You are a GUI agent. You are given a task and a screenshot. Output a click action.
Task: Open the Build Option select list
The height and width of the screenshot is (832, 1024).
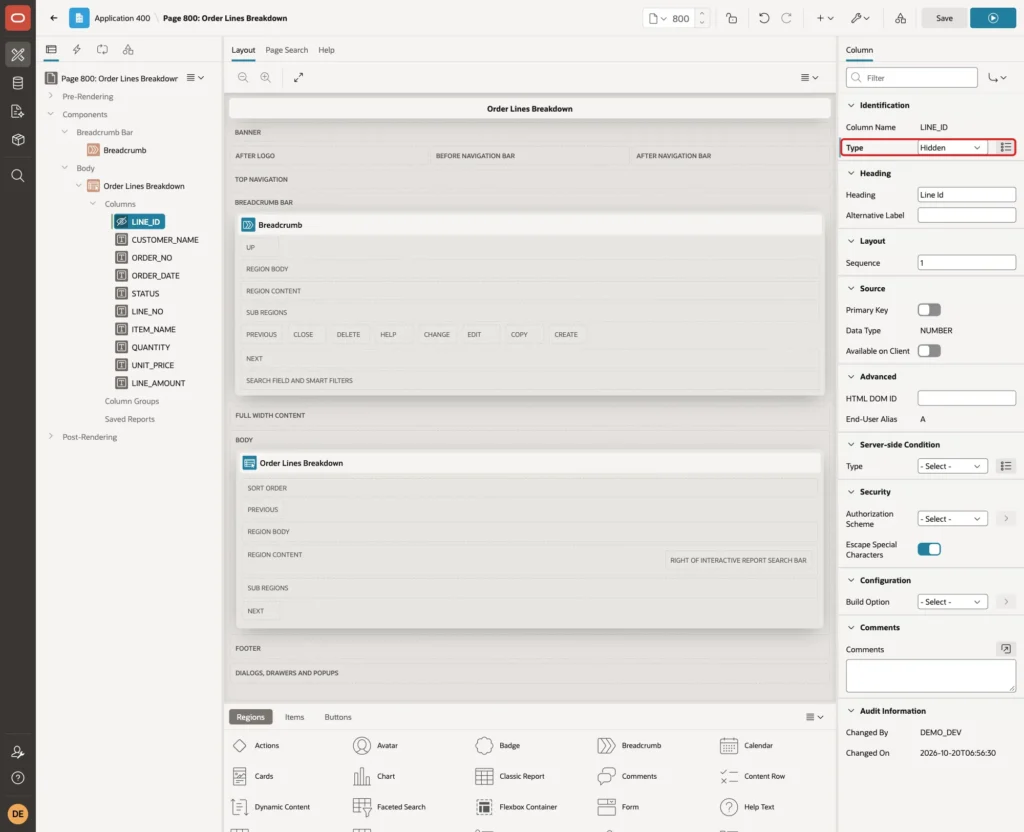(952, 601)
